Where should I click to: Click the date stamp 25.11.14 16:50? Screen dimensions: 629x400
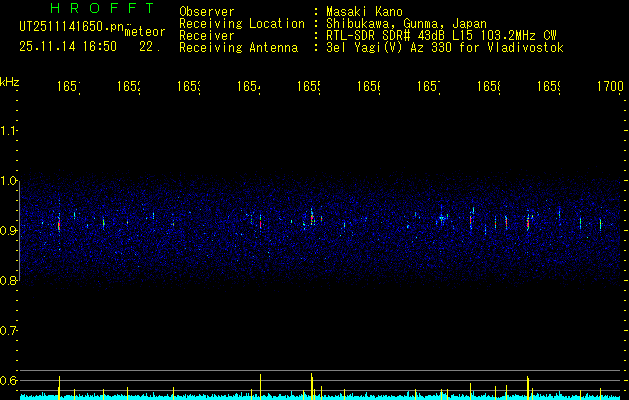pyautogui.click(x=68, y=47)
